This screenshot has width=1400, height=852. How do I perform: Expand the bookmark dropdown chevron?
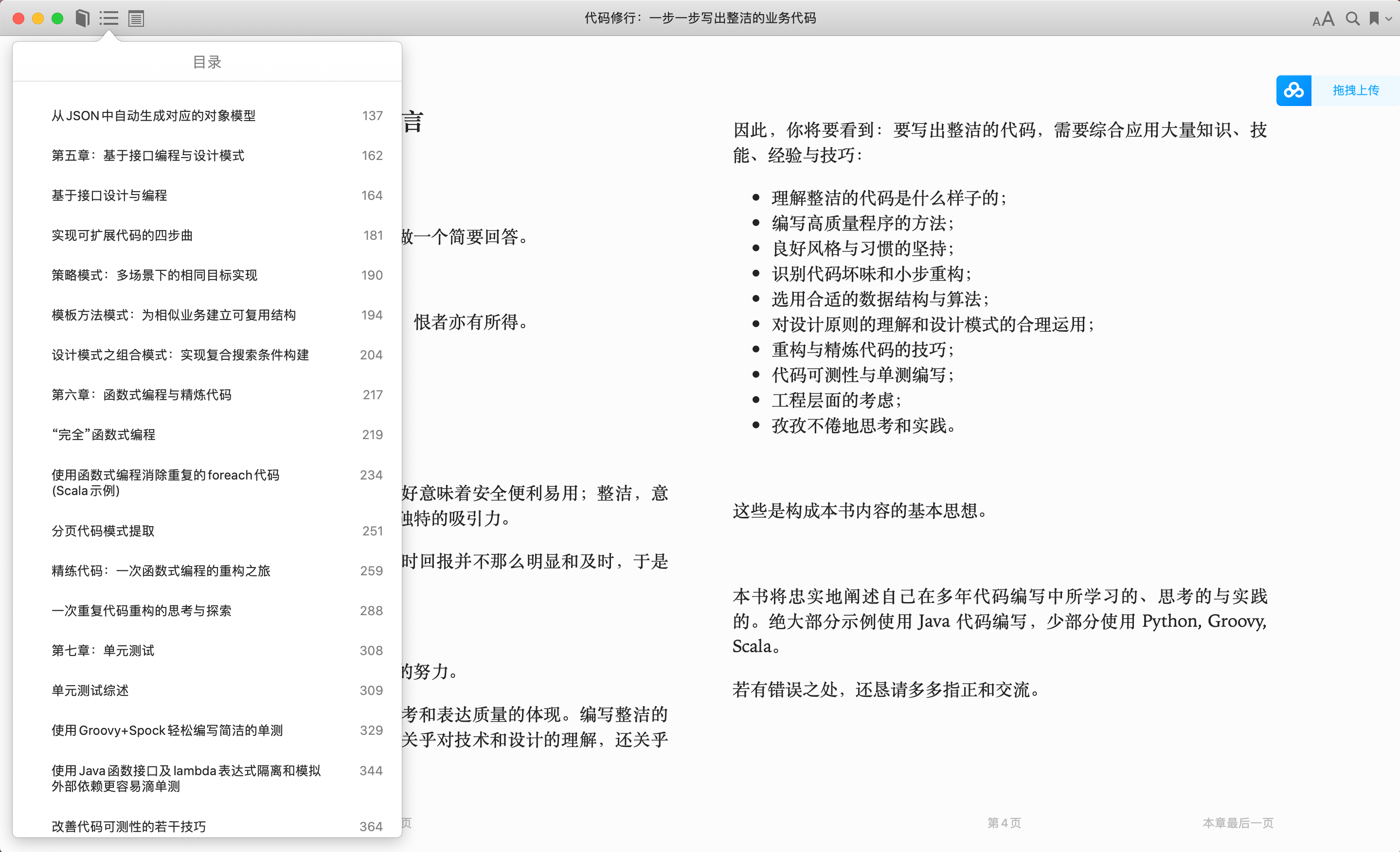click(x=1389, y=19)
